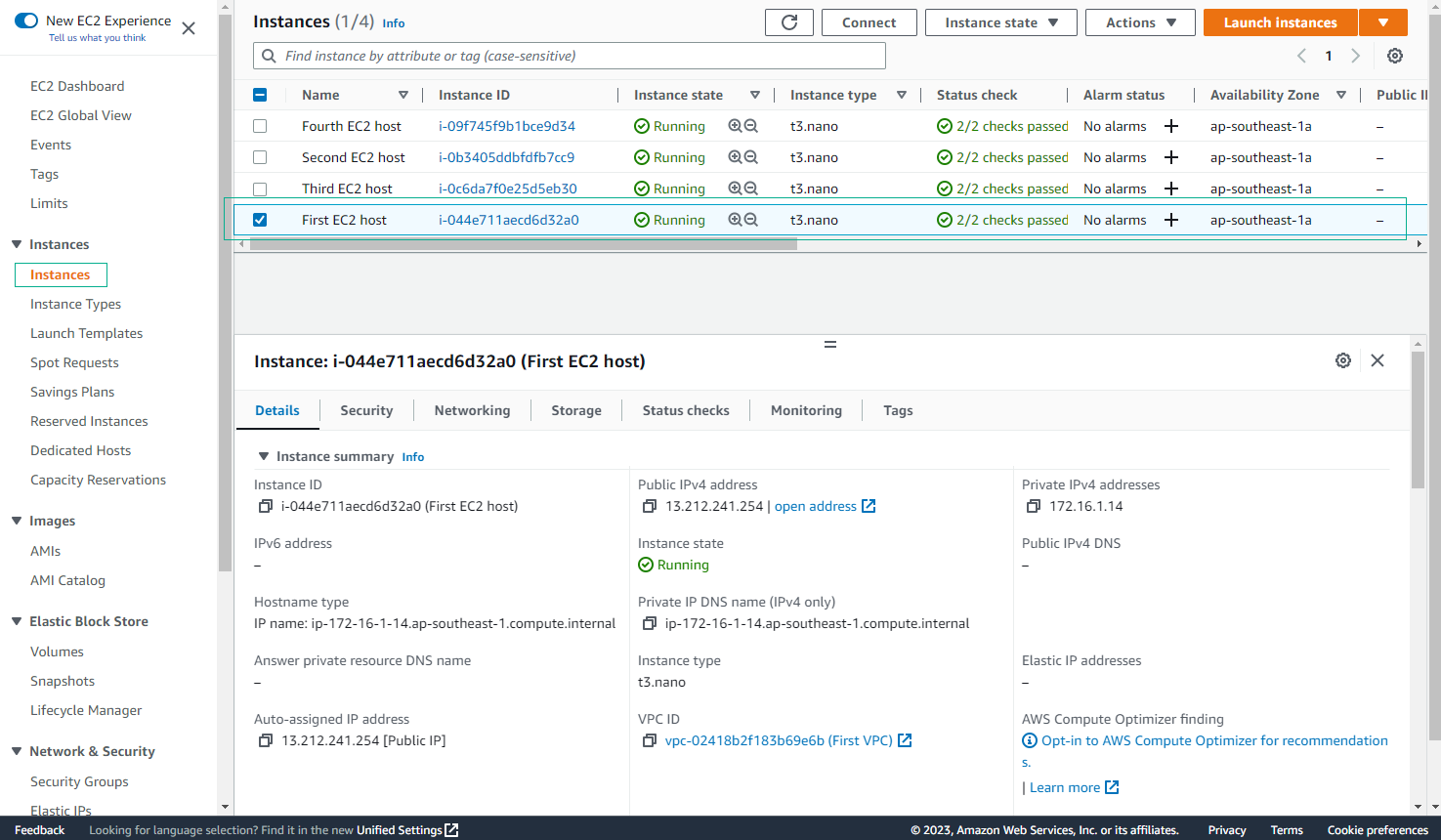Zoom in filter for Fourth EC2 host state

tap(735, 126)
